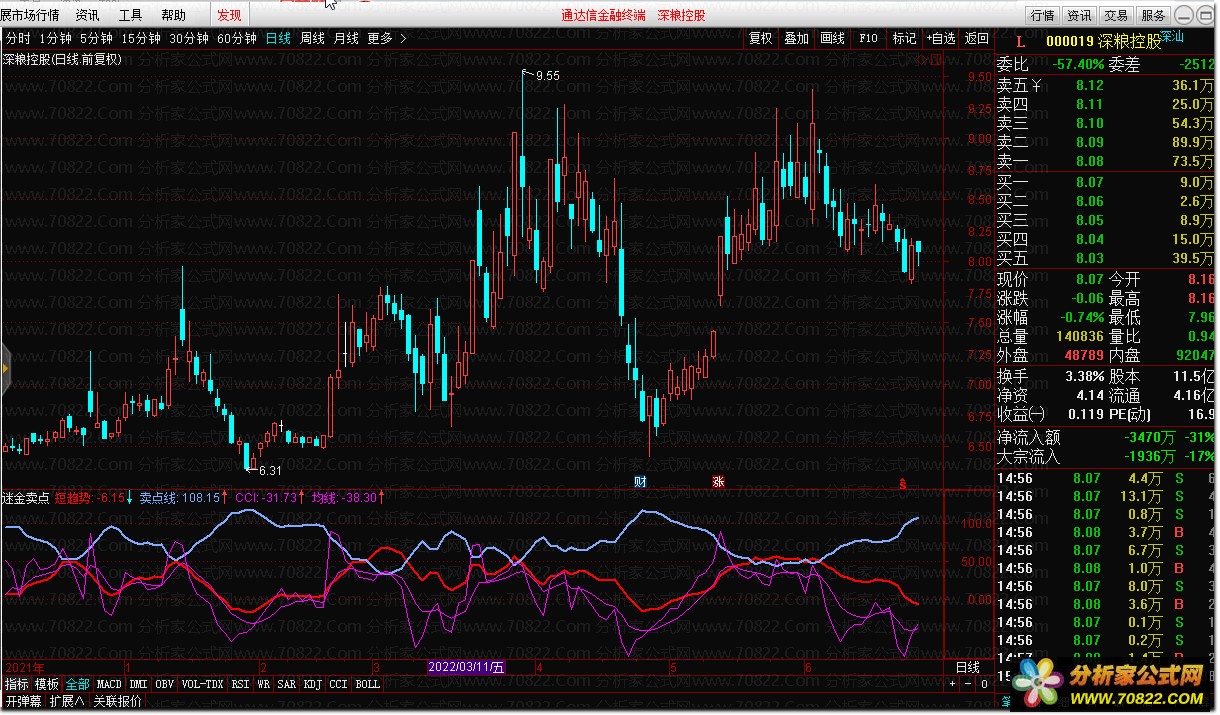The image size is (1220, 715).
Task: Click stock code 000019 深粮控股
Action: pyautogui.click(x=1104, y=41)
